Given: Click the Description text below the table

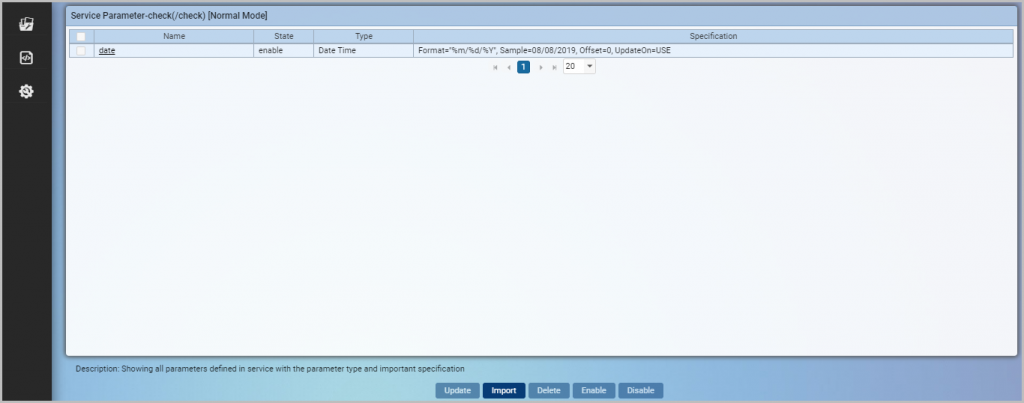Looking at the screenshot, I should pyautogui.click(x=270, y=369).
